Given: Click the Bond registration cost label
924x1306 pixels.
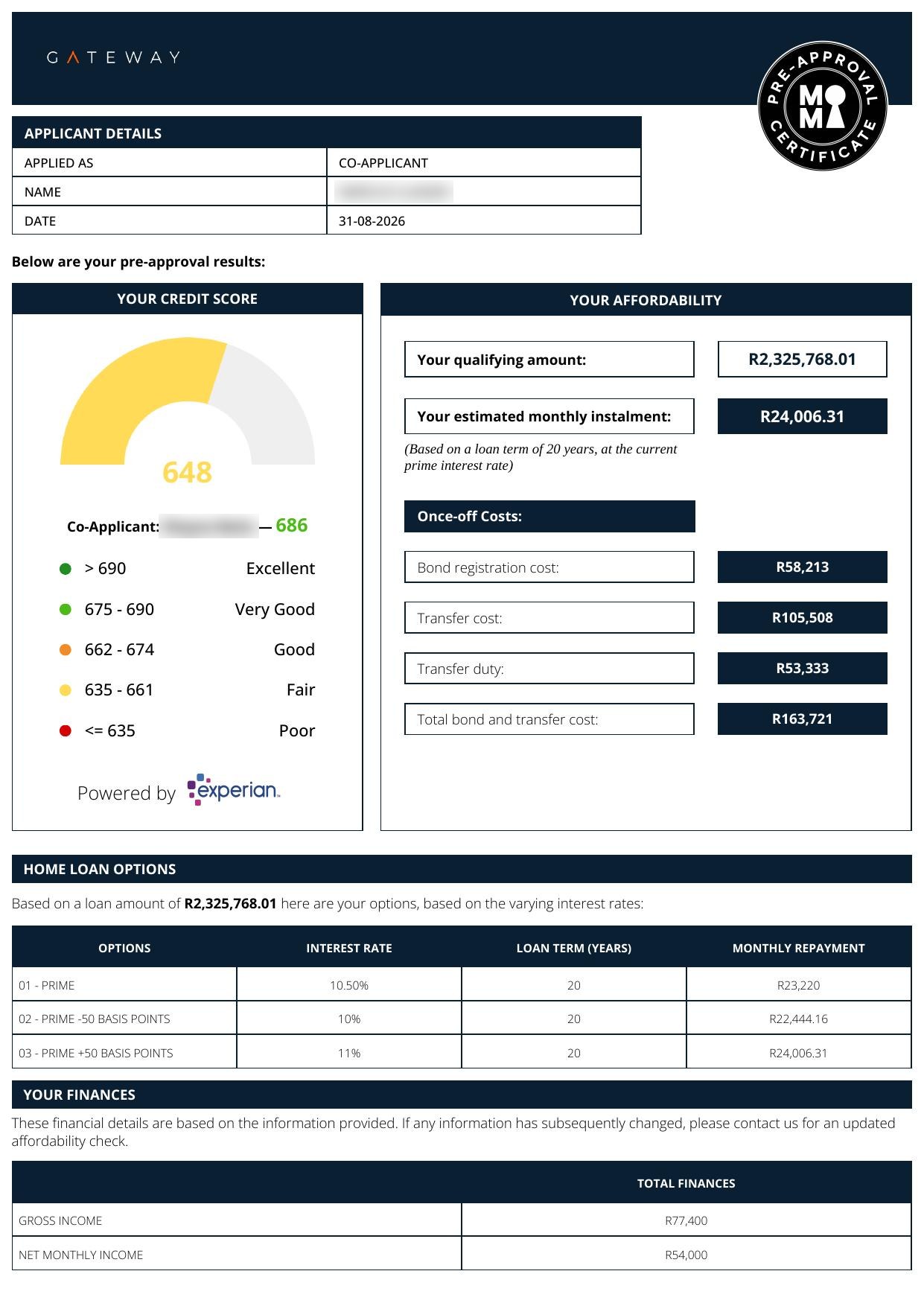Looking at the screenshot, I should pyautogui.click(x=549, y=567).
